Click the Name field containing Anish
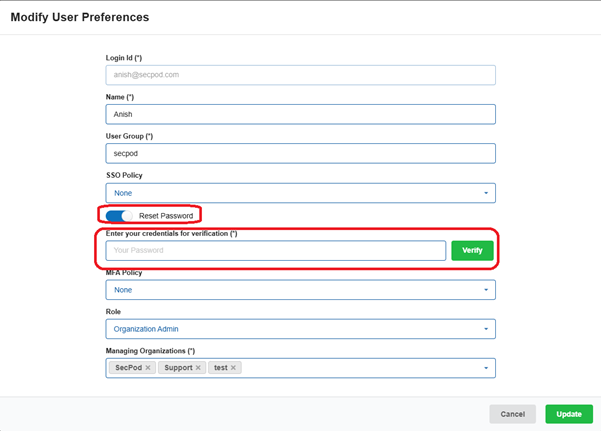Image resolution: width=601 pixels, height=431 pixels. tap(300, 114)
